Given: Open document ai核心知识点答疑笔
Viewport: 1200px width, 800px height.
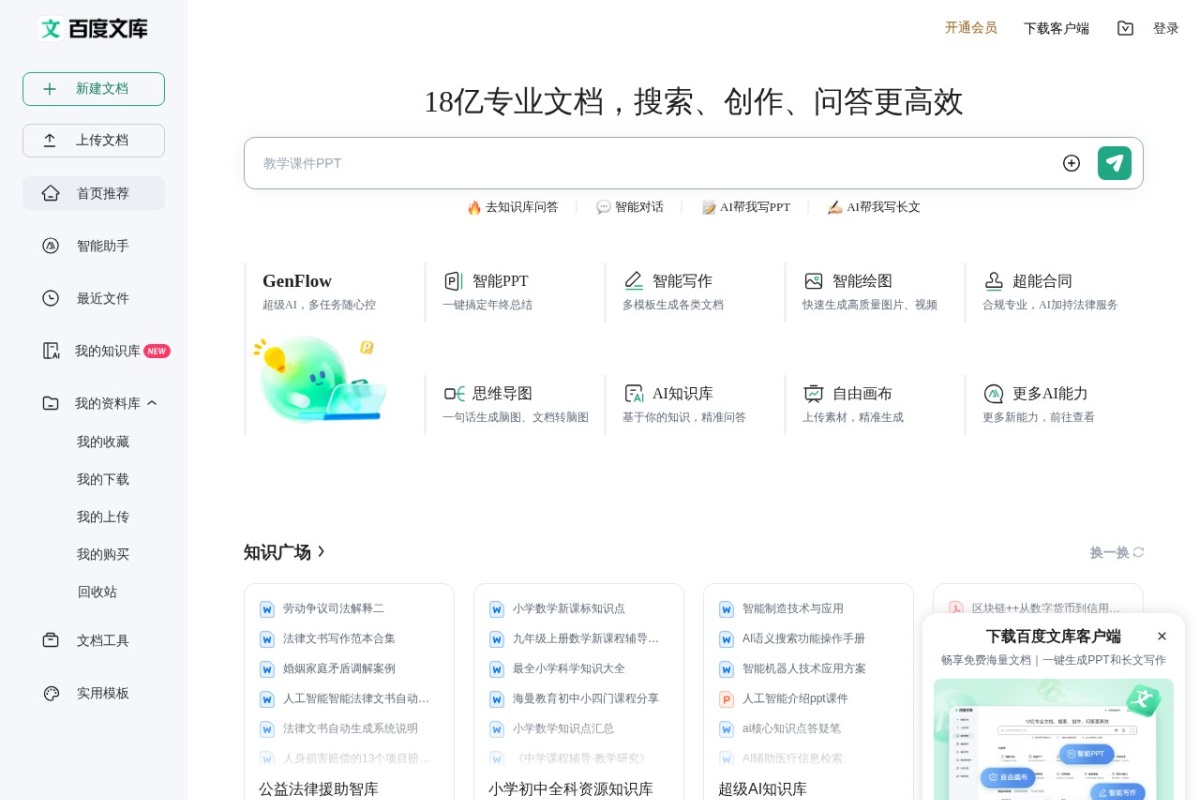Looking at the screenshot, I should coord(792,728).
